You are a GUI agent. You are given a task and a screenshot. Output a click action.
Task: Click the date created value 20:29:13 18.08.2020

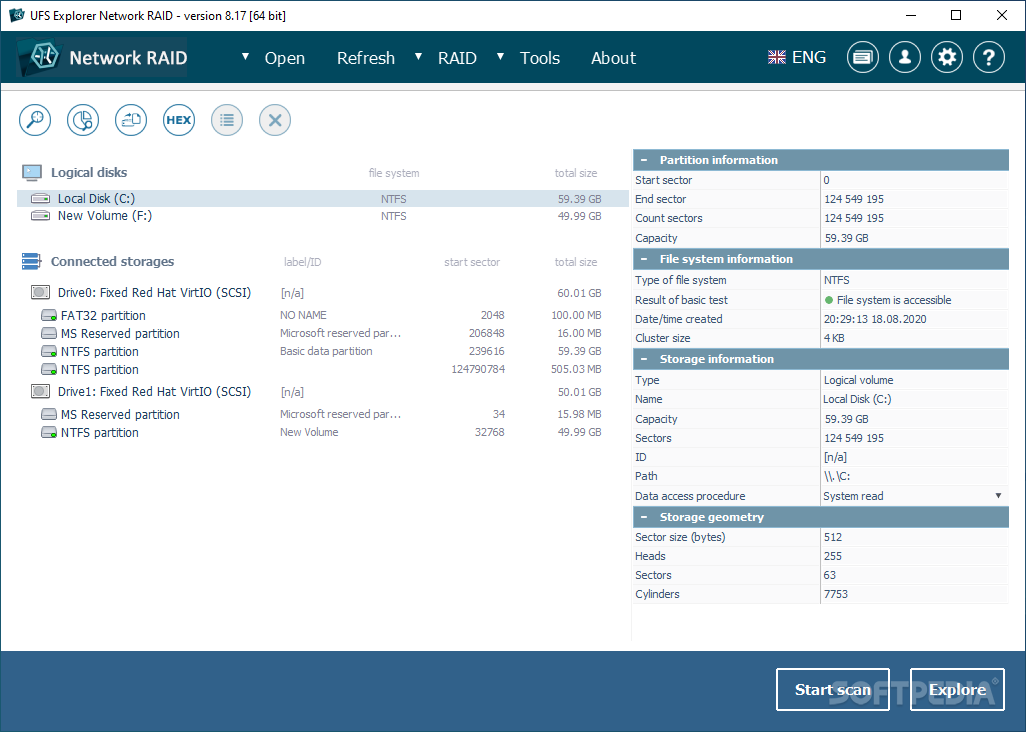point(875,319)
